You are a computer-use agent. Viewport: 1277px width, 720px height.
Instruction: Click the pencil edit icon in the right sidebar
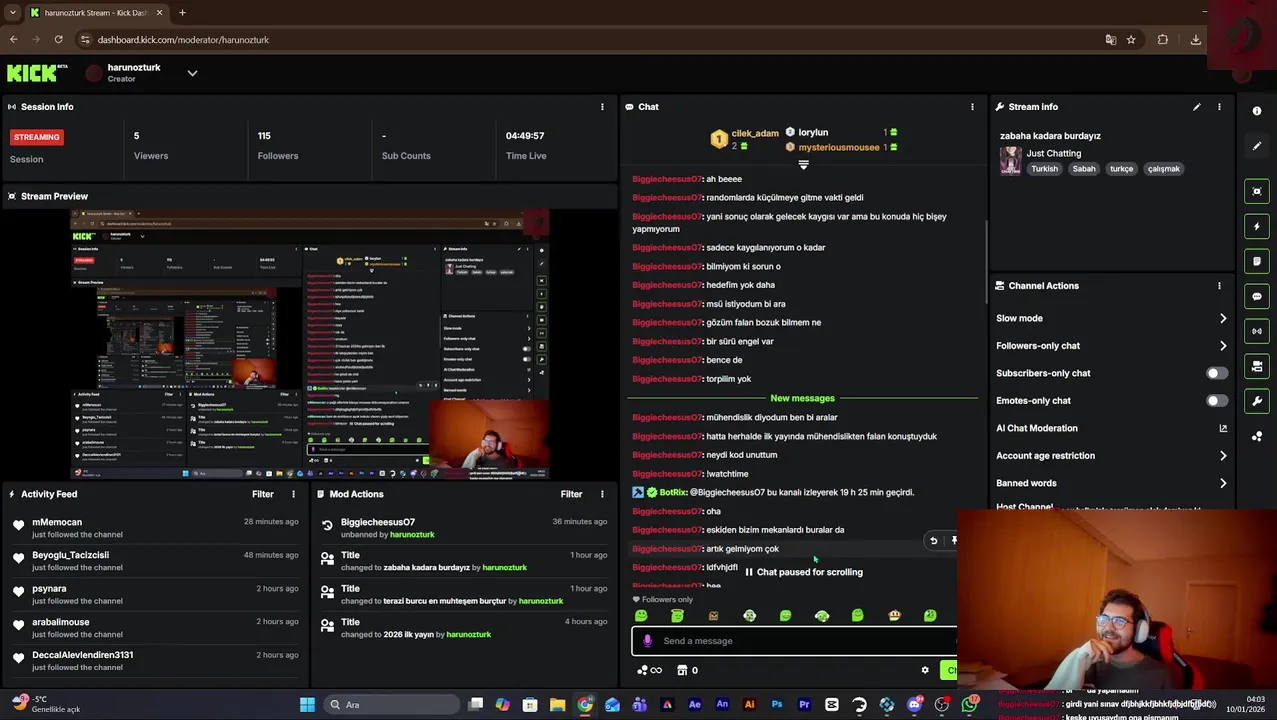click(x=1257, y=146)
